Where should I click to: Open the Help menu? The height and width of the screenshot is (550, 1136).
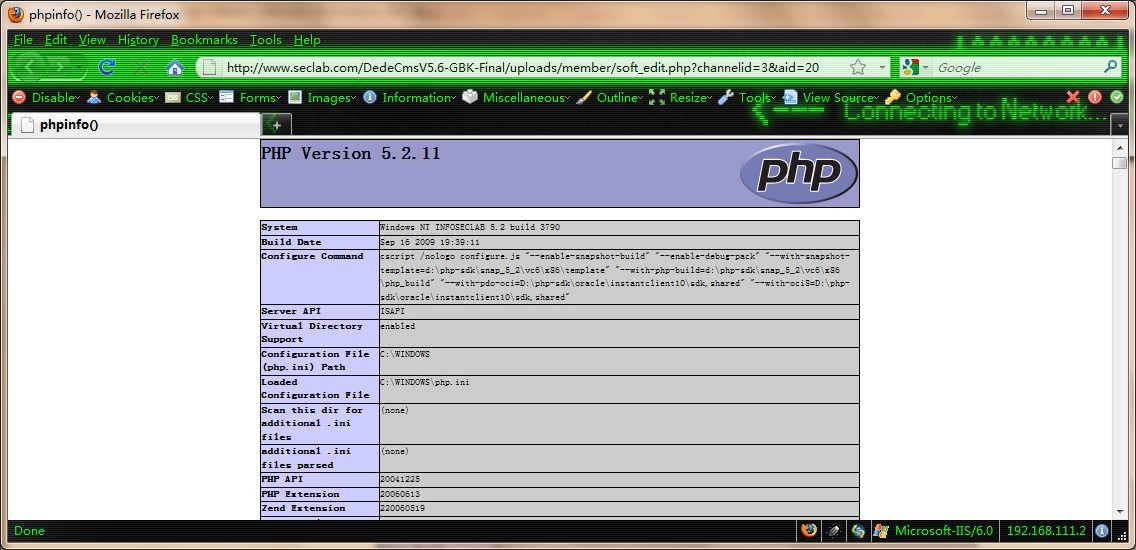tap(307, 40)
